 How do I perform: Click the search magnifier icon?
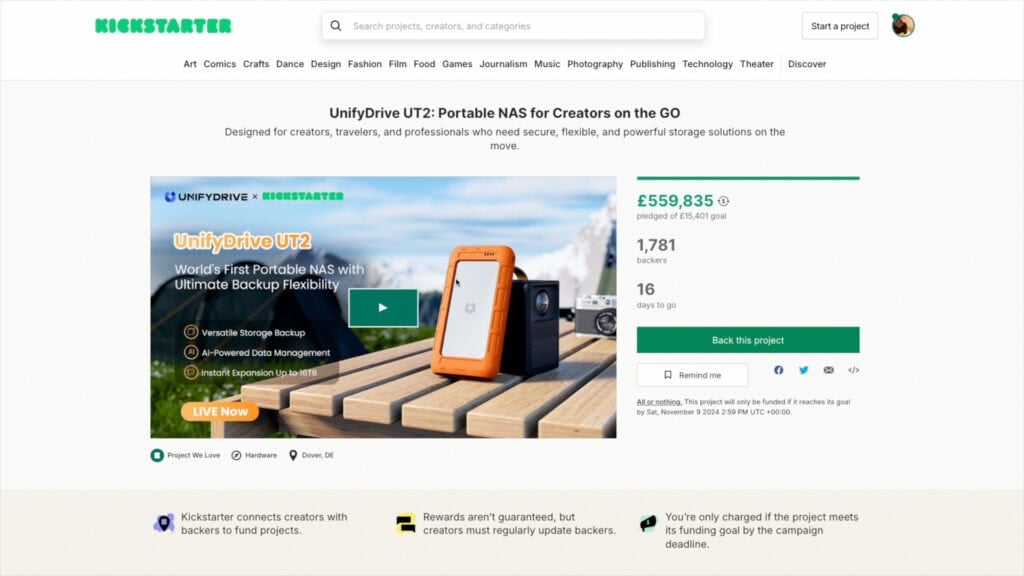(336, 26)
